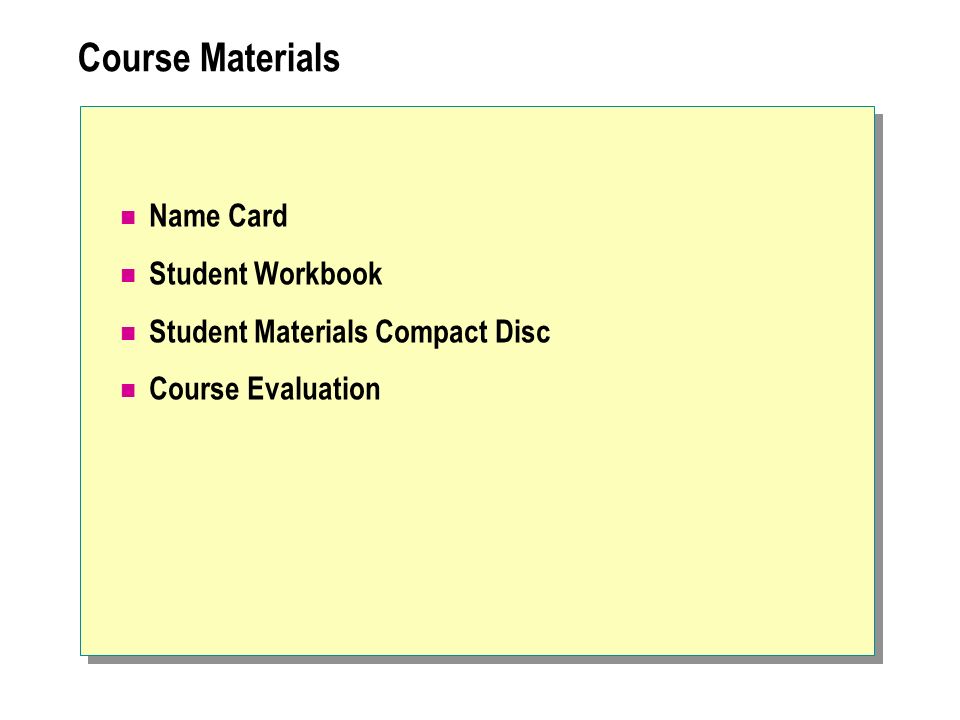Click the gray drop shadow under the yellow box
The height and width of the screenshot is (720, 960).
coord(485,660)
